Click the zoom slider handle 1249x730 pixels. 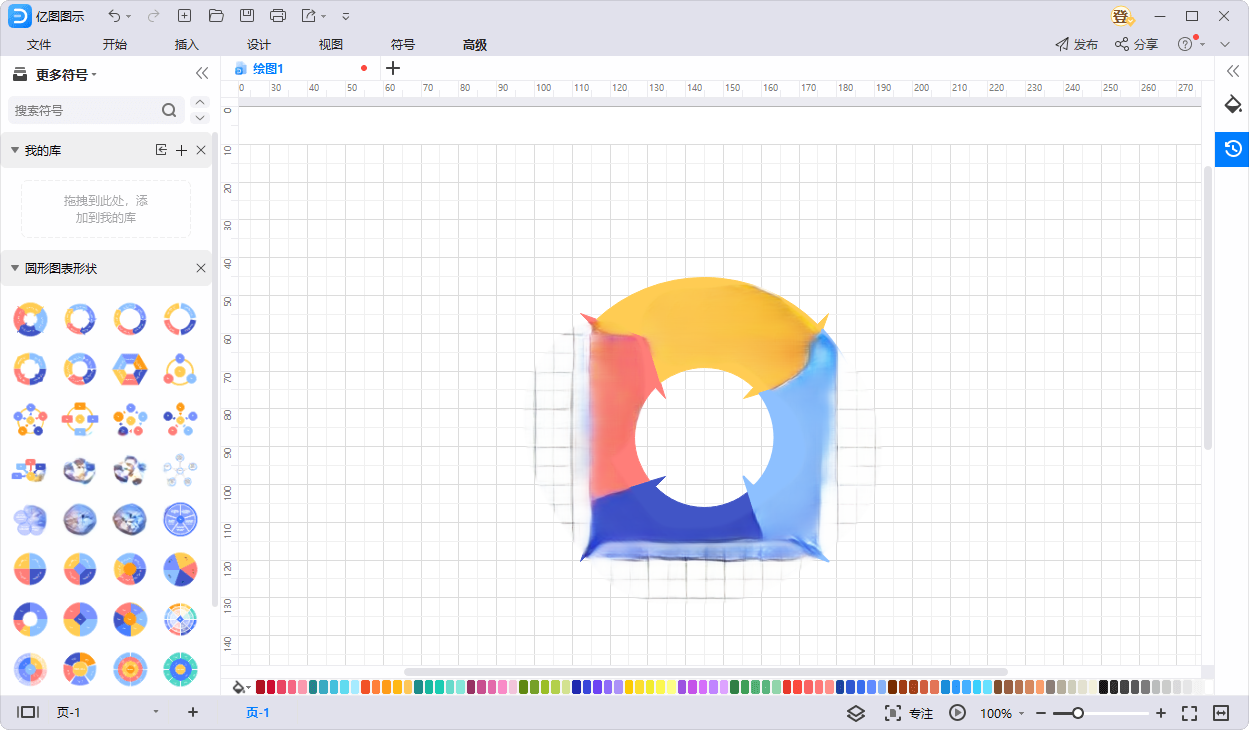click(1077, 713)
